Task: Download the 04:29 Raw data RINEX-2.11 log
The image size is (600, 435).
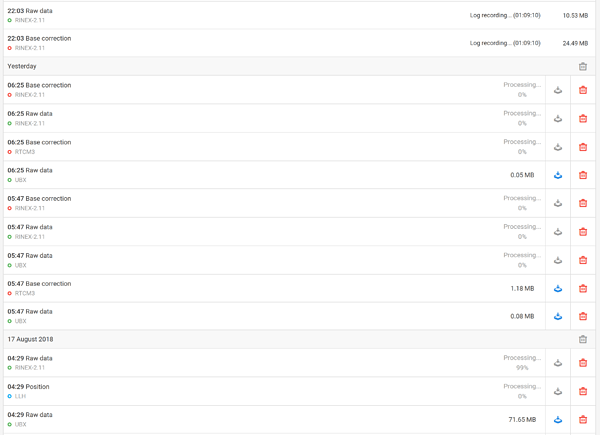Action: (558, 363)
